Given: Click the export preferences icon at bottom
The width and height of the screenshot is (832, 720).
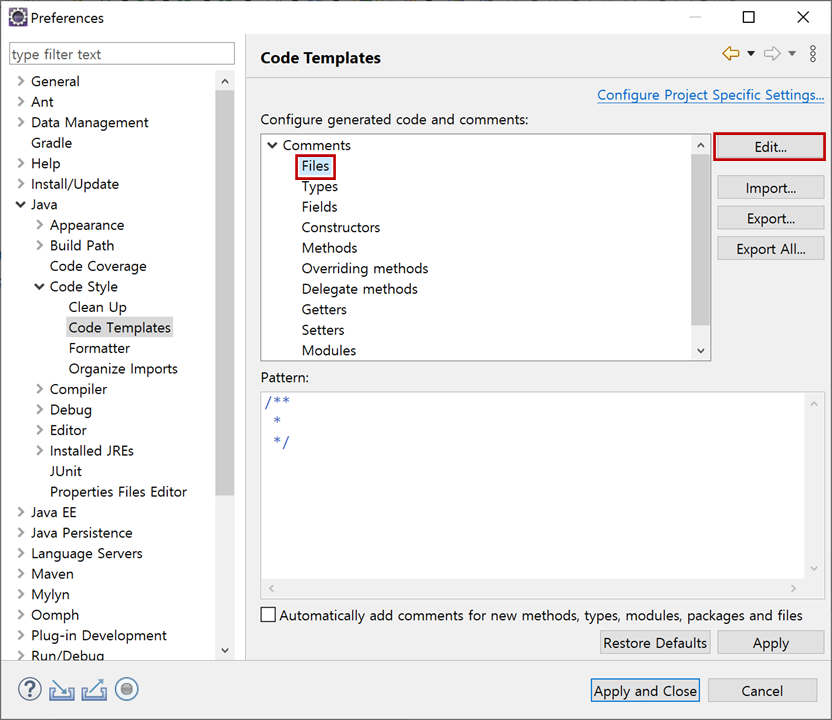Looking at the screenshot, I should pos(94,690).
